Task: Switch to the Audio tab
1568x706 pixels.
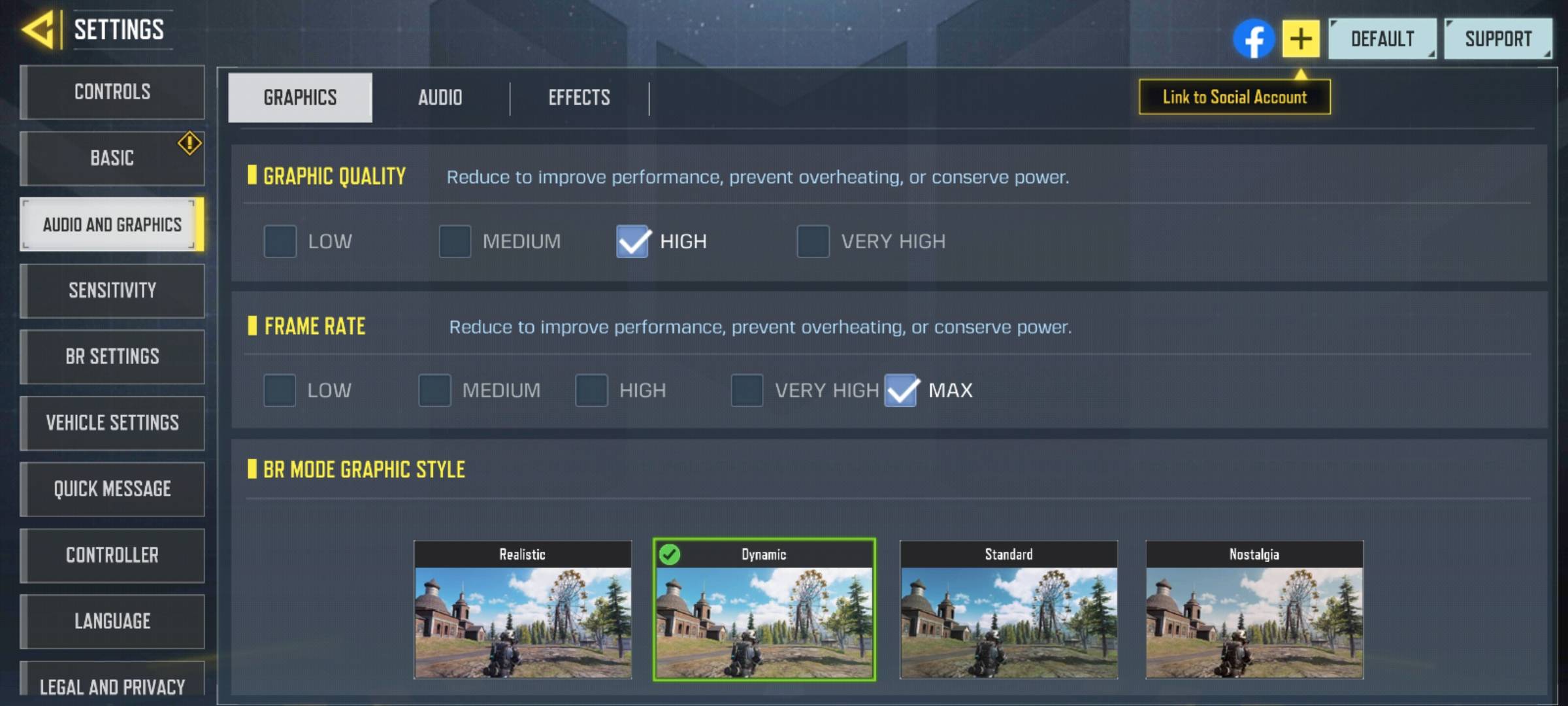Action: pos(440,98)
